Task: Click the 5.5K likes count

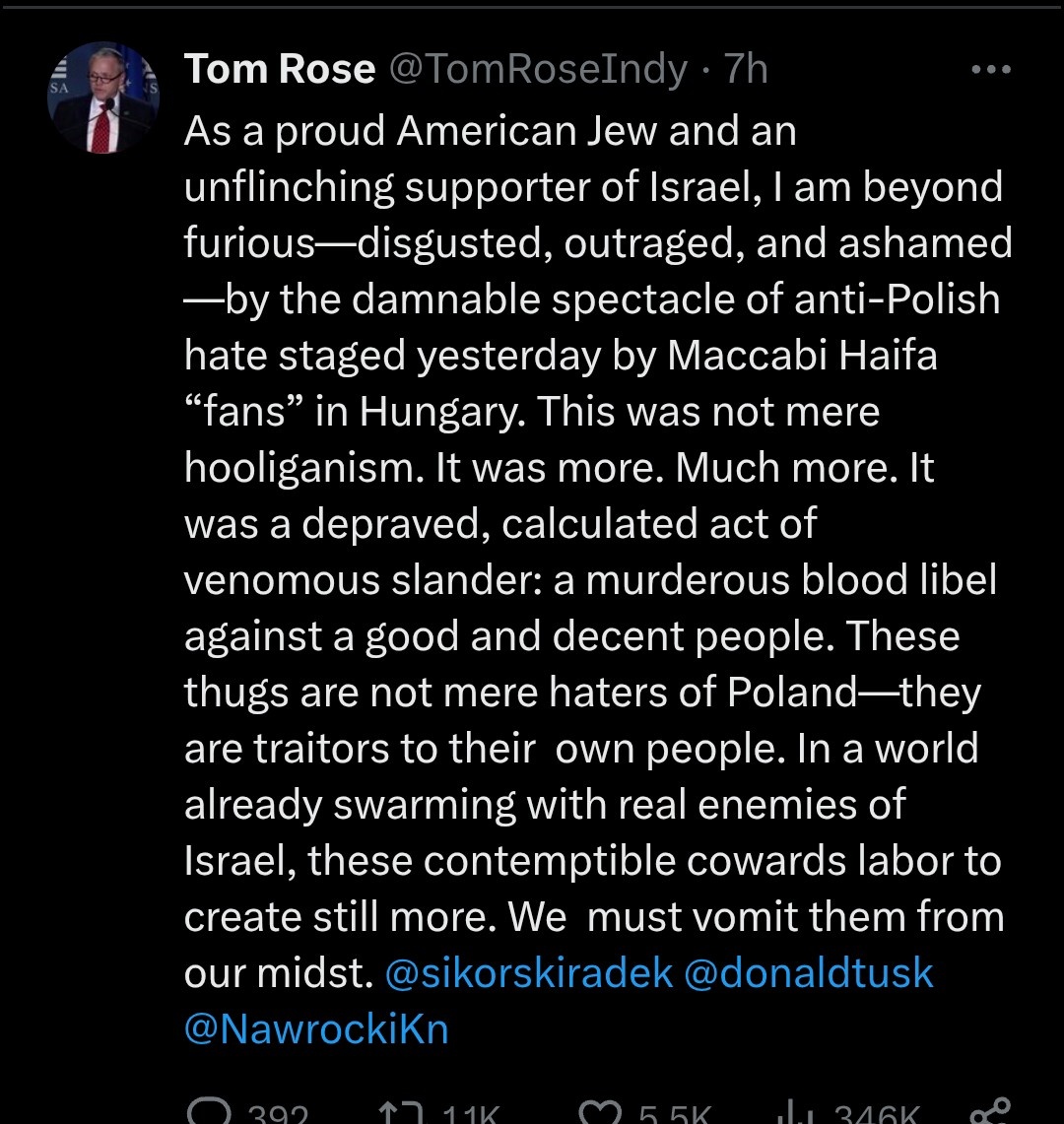Action: pos(673,1116)
